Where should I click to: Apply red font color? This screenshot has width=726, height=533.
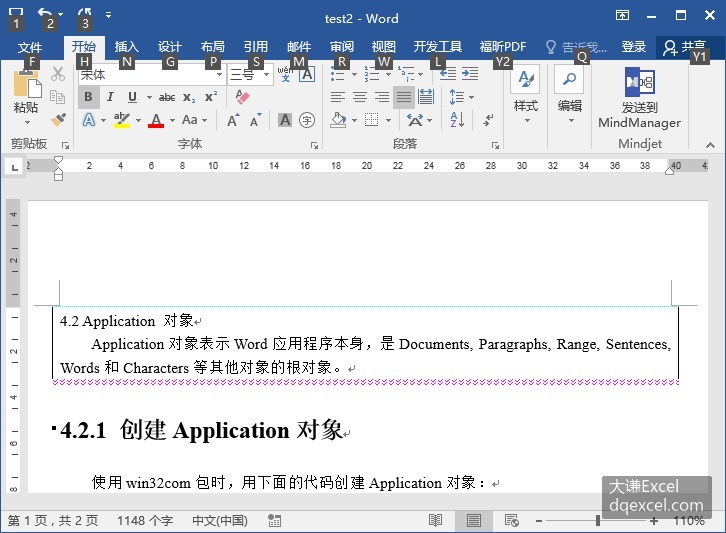tap(156, 120)
